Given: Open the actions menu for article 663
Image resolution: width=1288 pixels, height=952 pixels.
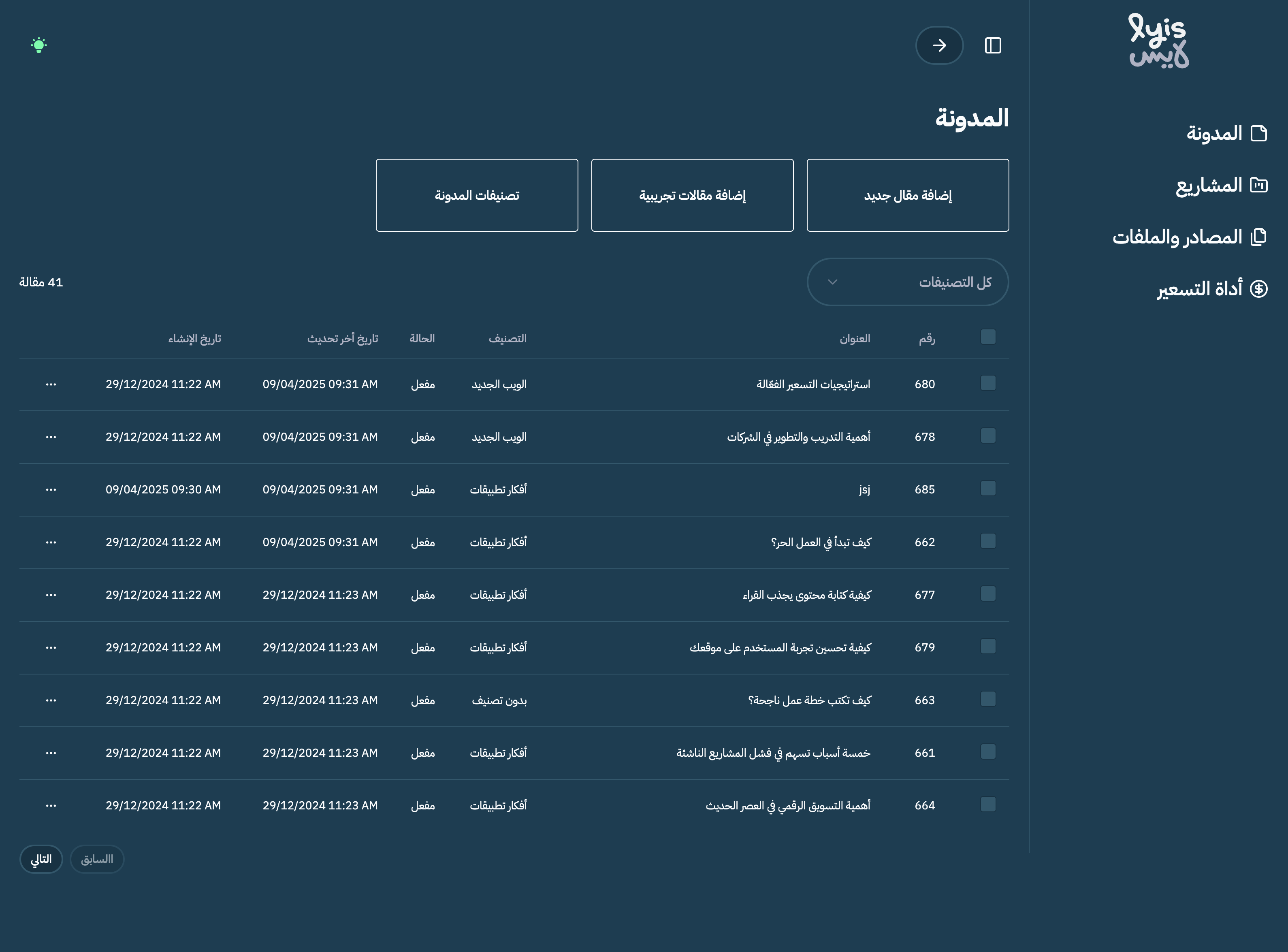Looking at the screenshot, I should [51, 700].
